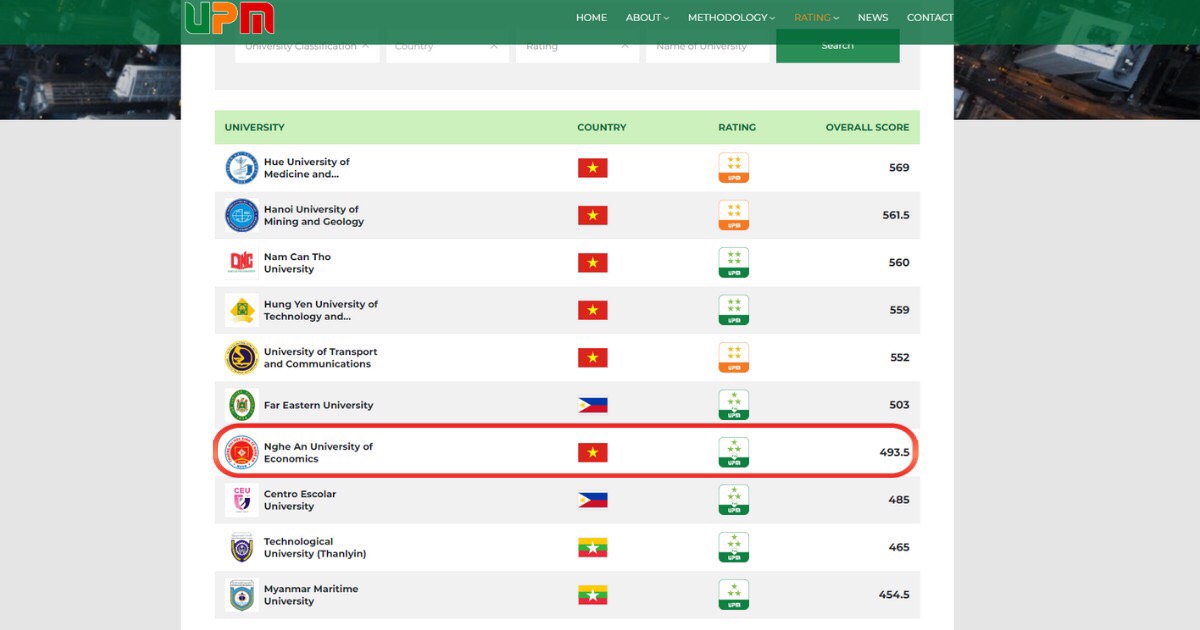The image size is (1200, 630).
Task: Click Hanoi University of Mining logo
Action: pyautogui.click(x=241, y=215)
